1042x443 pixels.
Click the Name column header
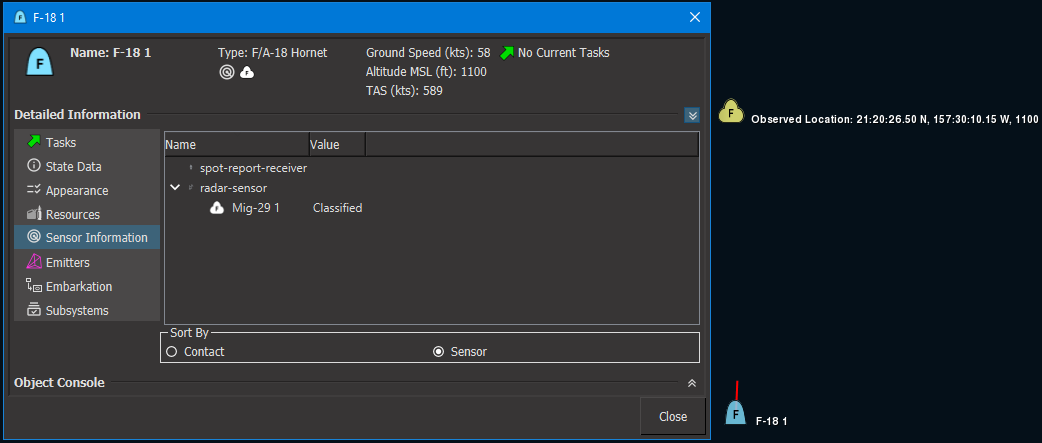[x=236, y=145]
